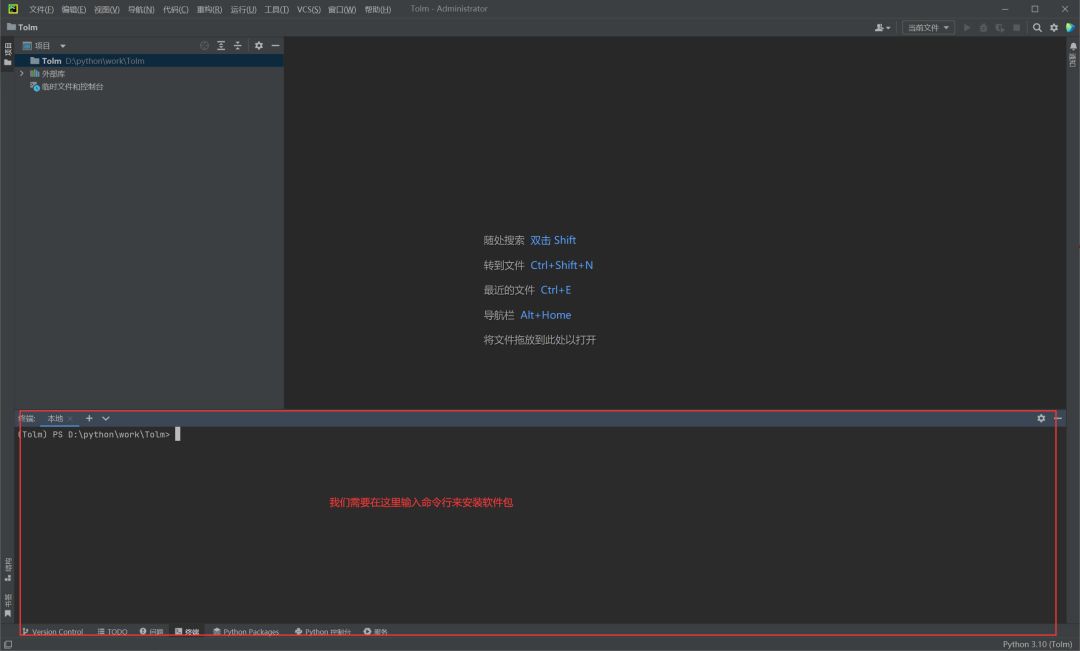
Task: Click the expand all icon in project panel
Action: pos(221,46)
